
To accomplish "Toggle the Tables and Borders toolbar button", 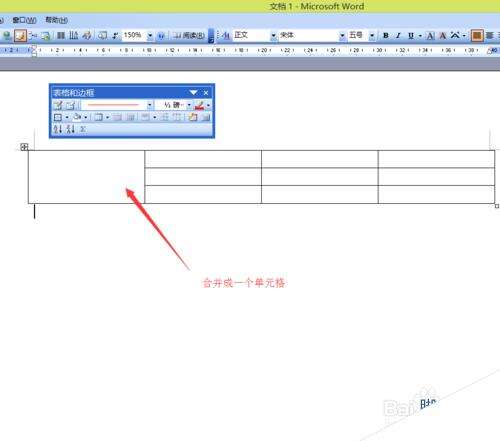I will (21, 35).
